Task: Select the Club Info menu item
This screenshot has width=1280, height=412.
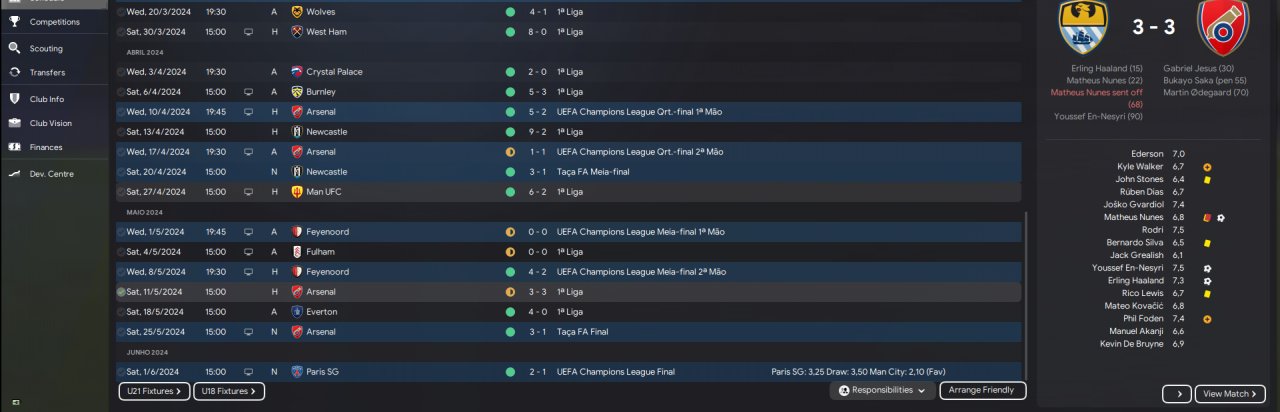Action: (x=47, y=99)
